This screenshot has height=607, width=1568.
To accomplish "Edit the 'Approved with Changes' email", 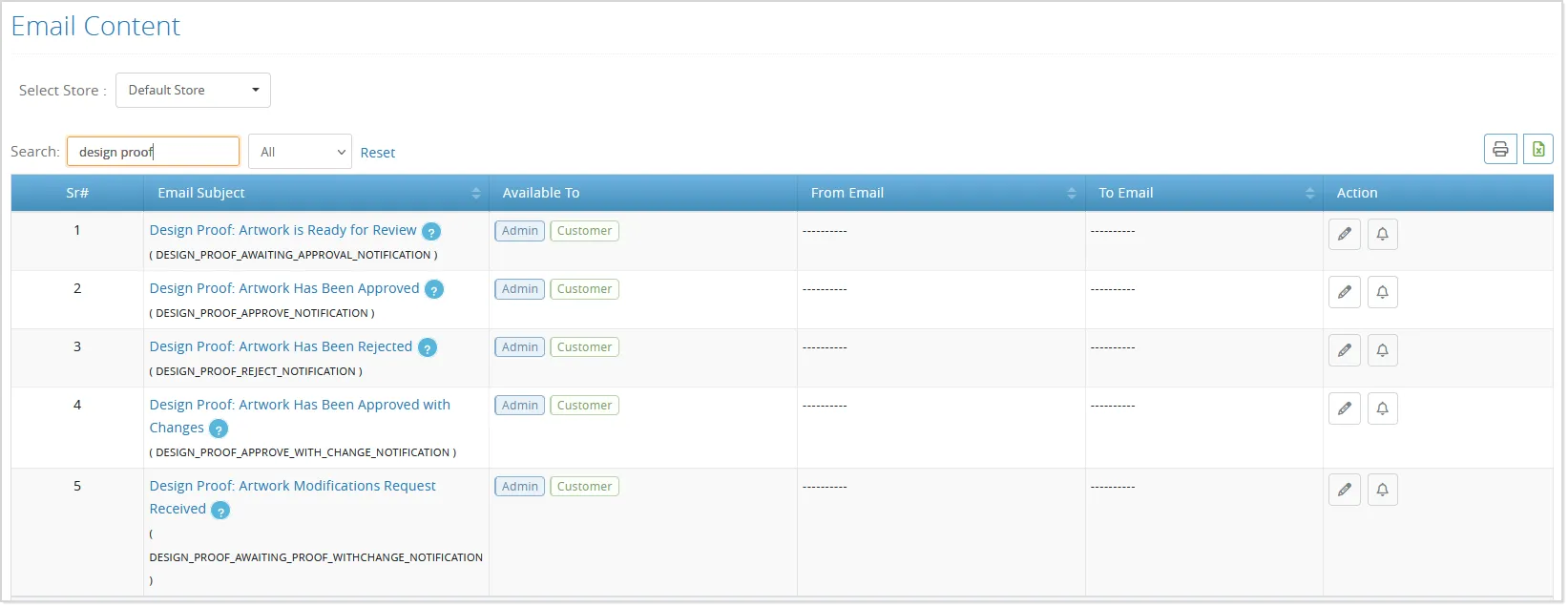I will pyautogui.click(x=1345, y=408).
